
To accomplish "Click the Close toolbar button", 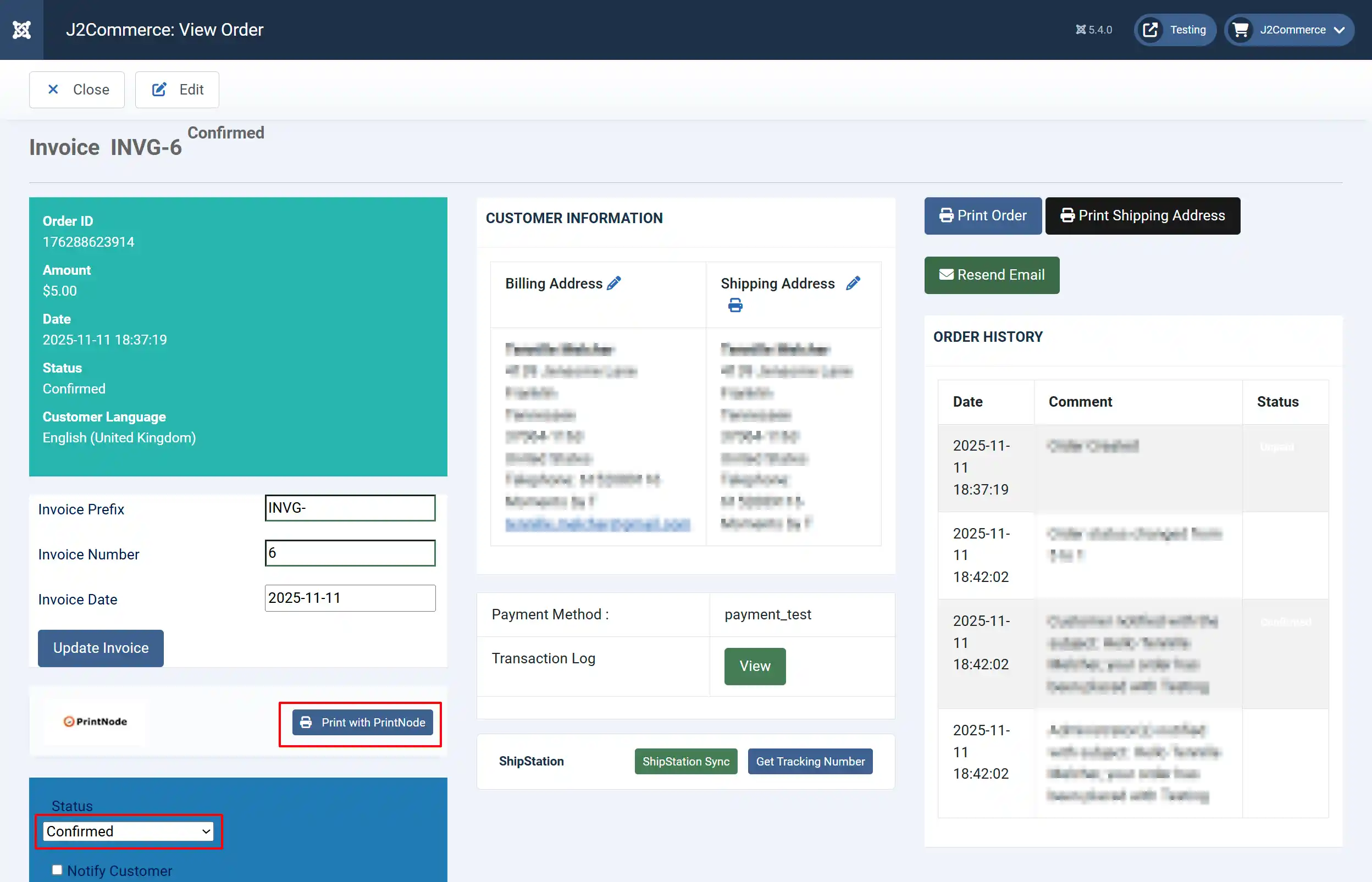I will click(77, 90).
